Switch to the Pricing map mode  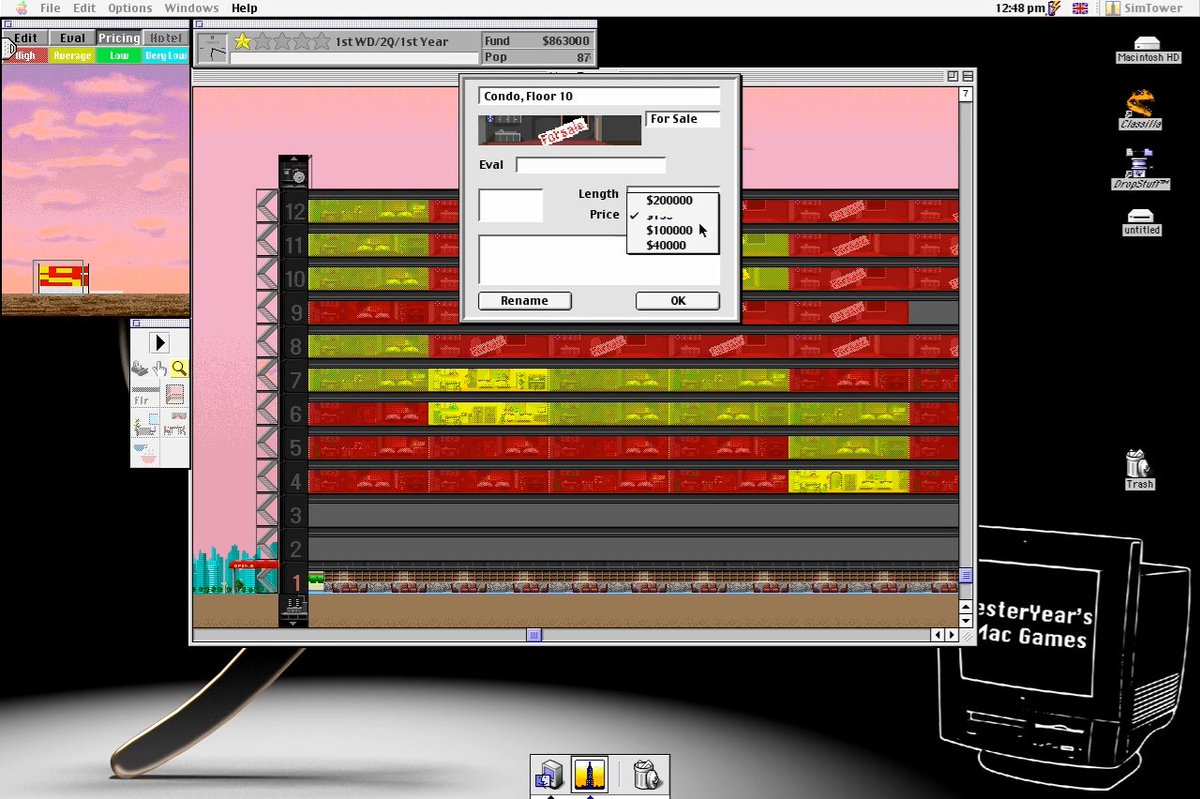pyautogui.click(x=119, y=38)
